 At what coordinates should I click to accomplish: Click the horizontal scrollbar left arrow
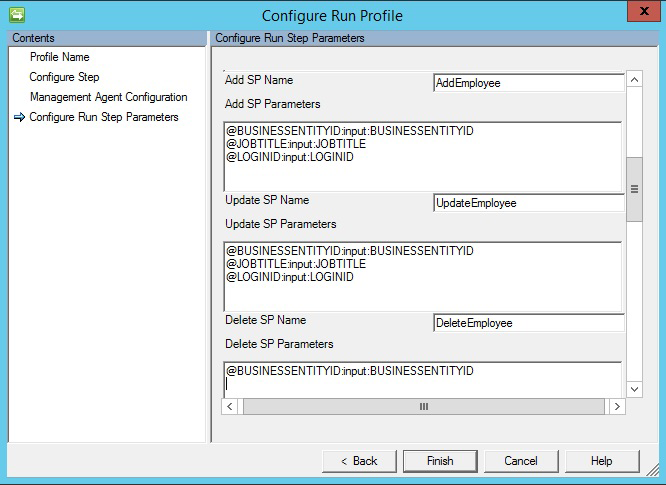(x=229, y=406)
